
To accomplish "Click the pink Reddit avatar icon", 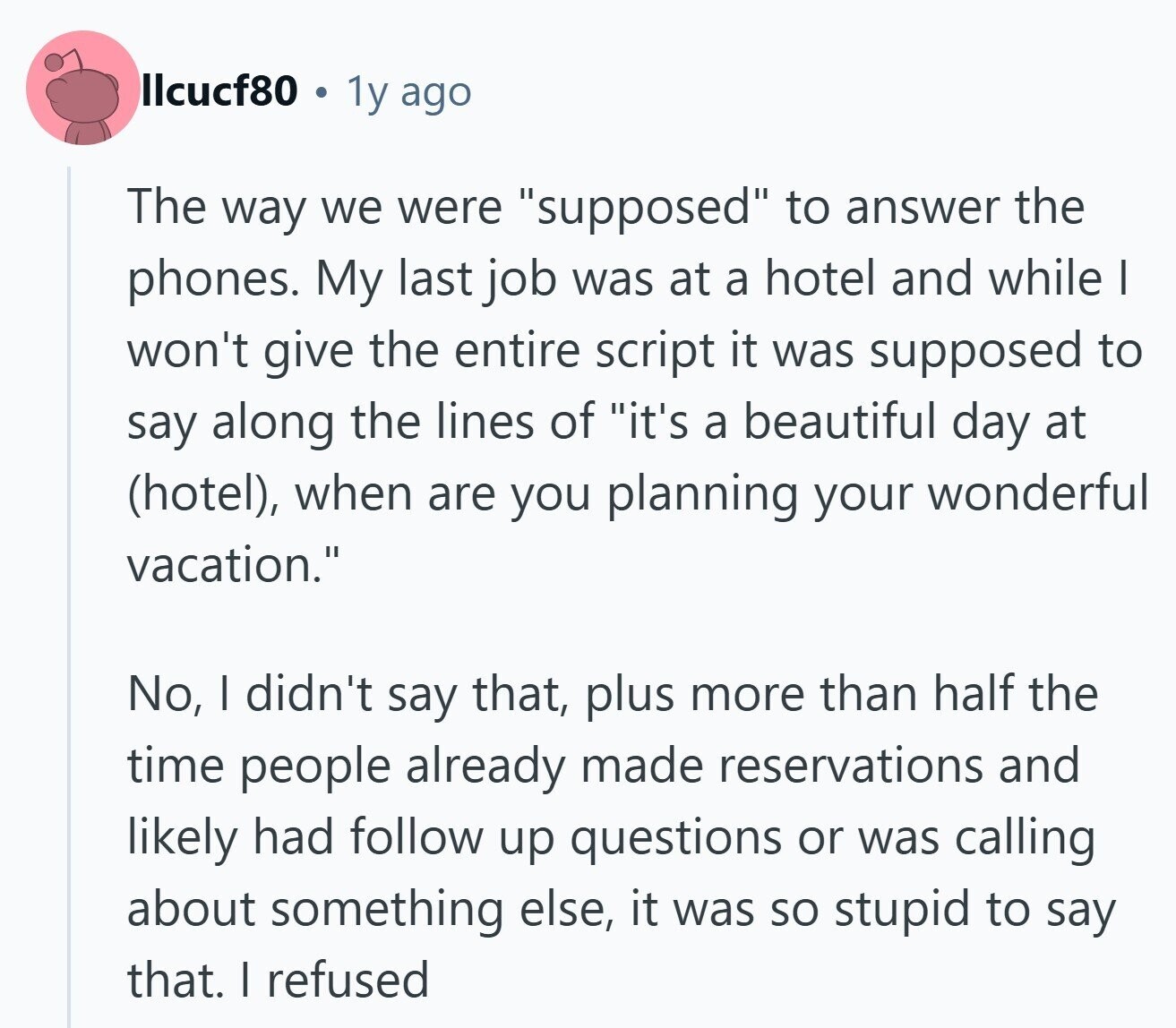I will pos(82,88).
